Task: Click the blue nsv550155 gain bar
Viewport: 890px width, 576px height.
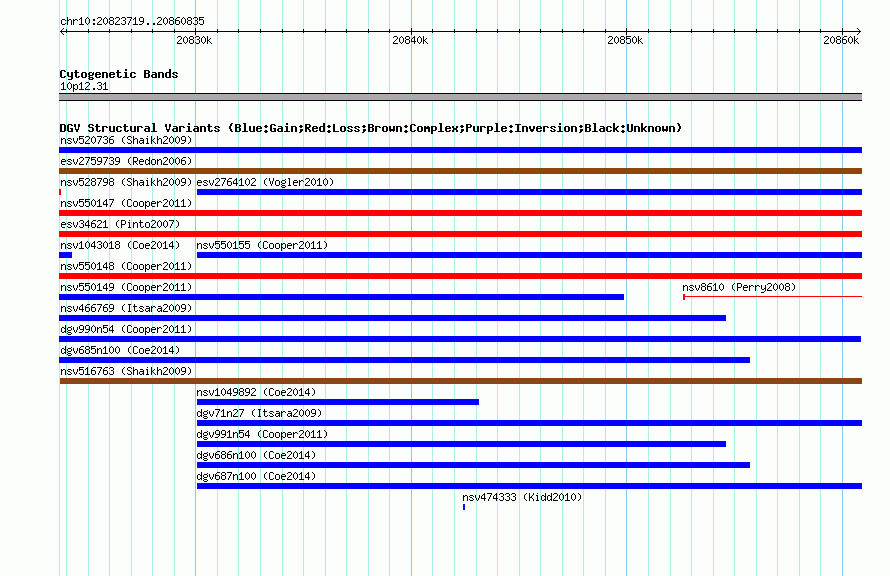Action: 529,255
